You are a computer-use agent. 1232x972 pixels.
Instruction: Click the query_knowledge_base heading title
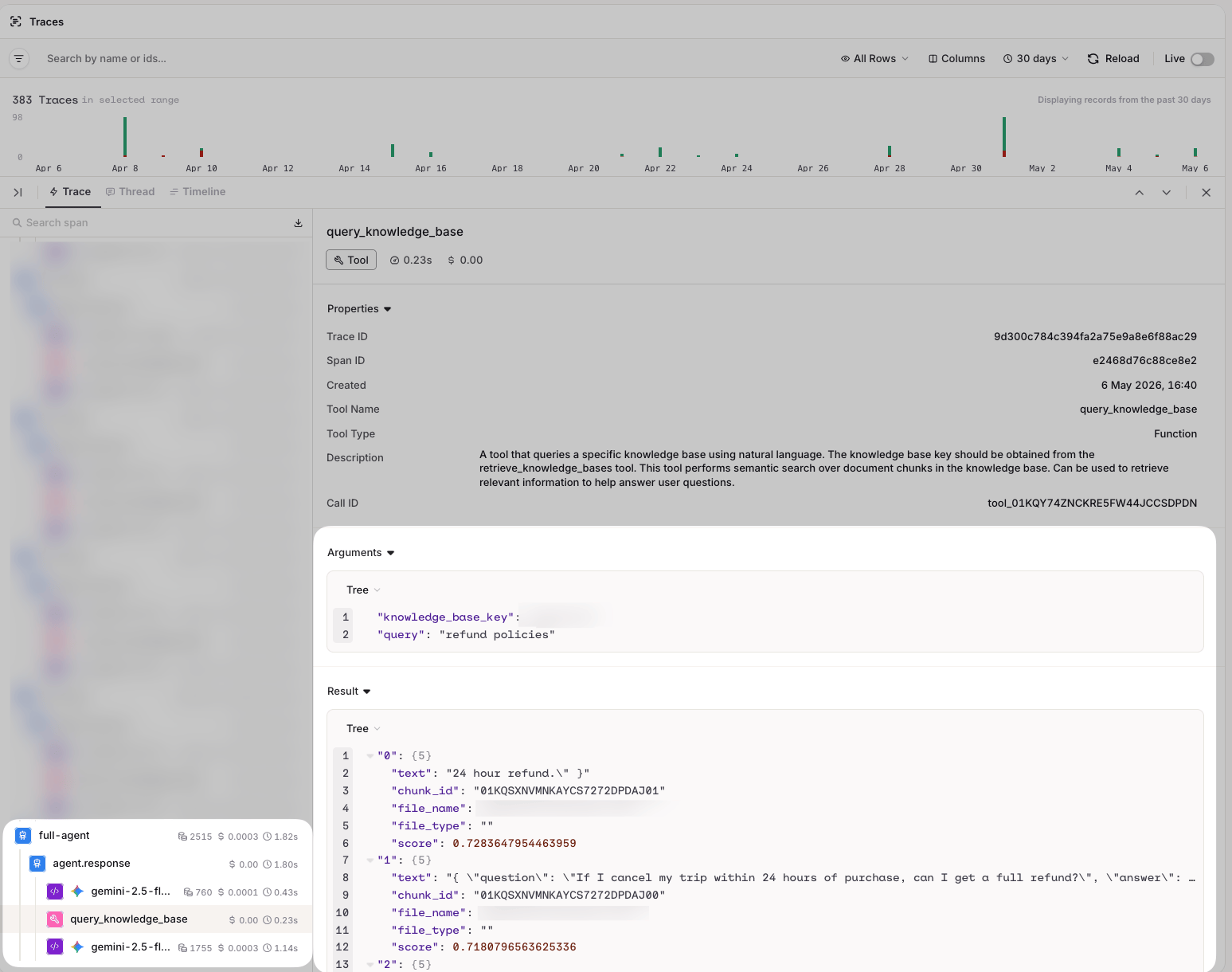(x=395, y=232)
